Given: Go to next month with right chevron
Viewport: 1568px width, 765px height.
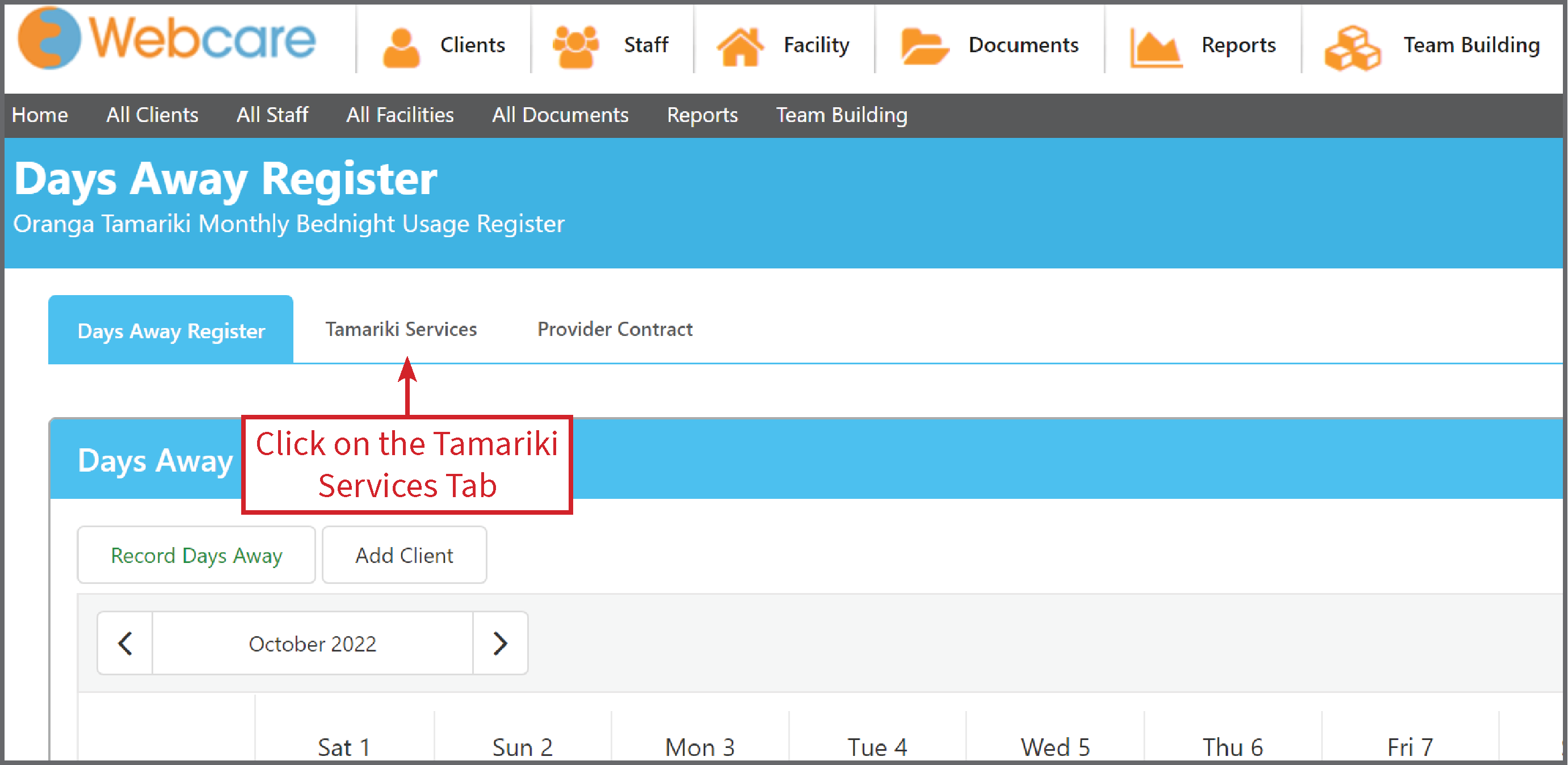Looking at the screenshot, I should pos(501,644).
